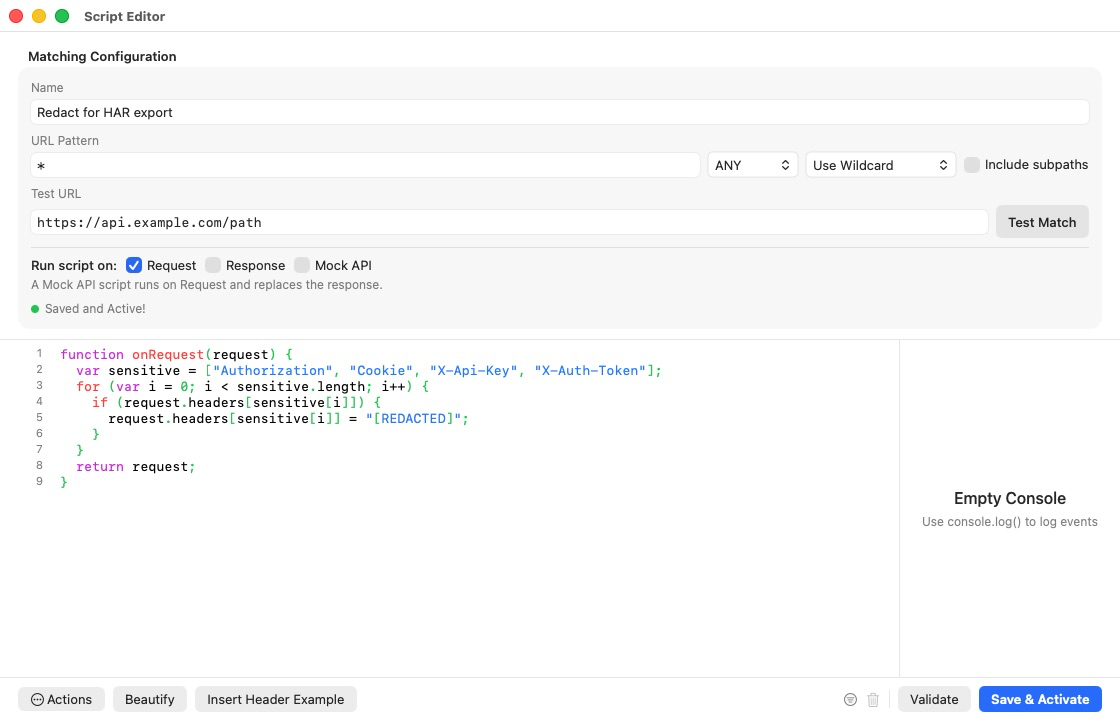The width and height of the screenshot is (1120, 720).
Task: Click the yellow minimize window button
Action: pos(39,16)
